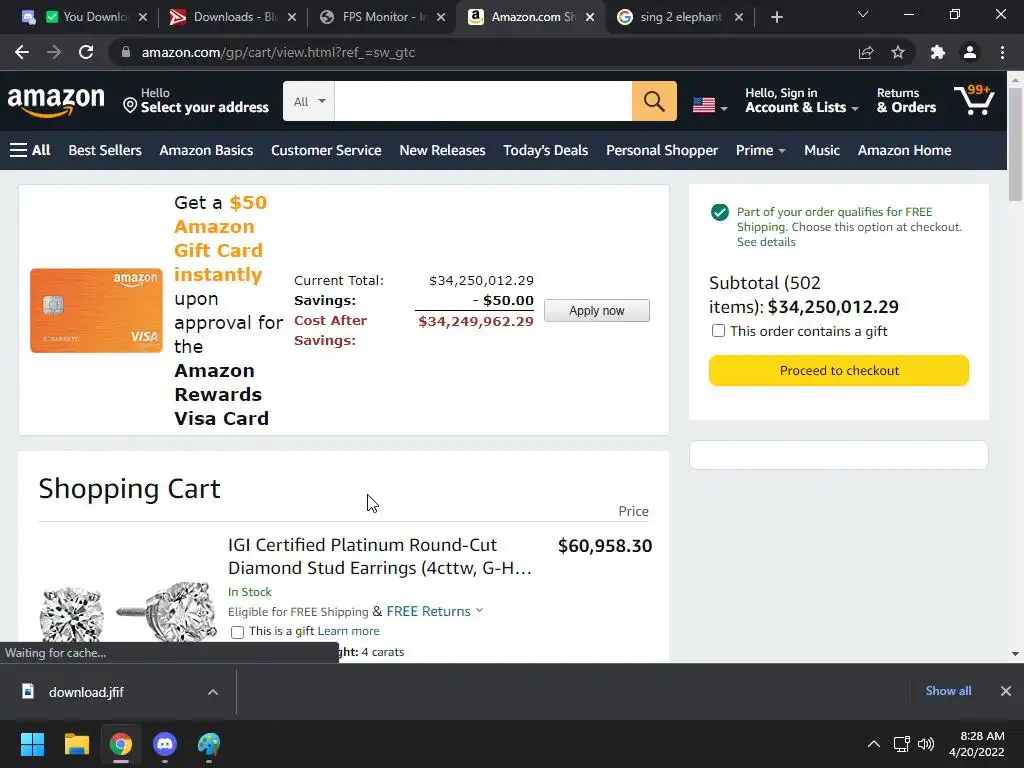
Task: Click the share page icon in address bar
Action: click(866, 52)
